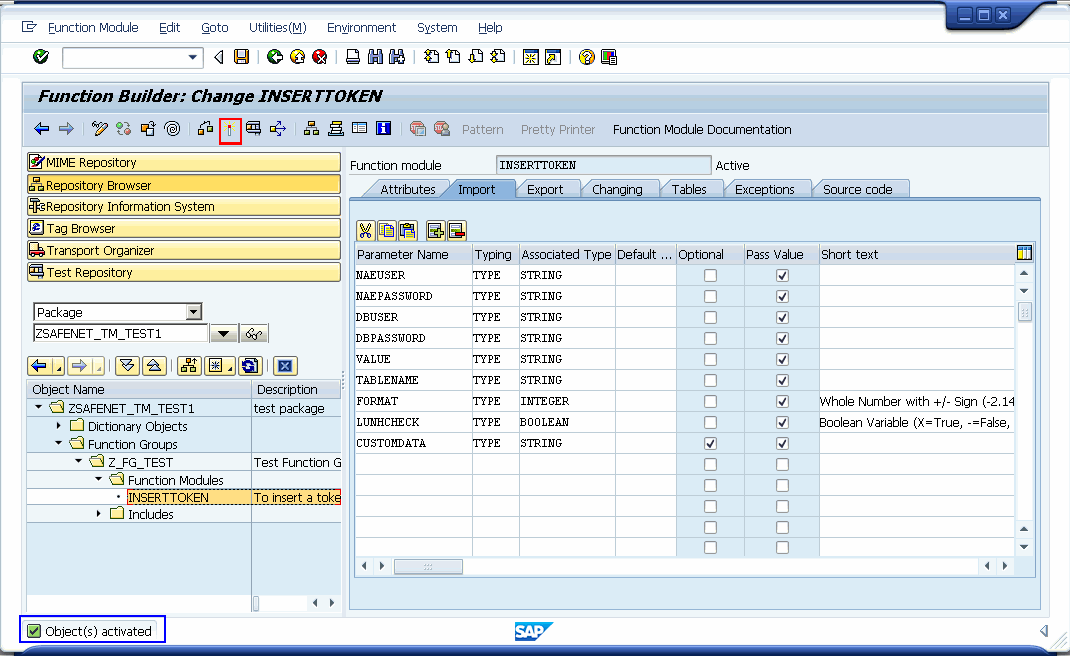Click the table column configuration icon
The width and height of the screenshot is (1070, 656).
click(1024, 253)
